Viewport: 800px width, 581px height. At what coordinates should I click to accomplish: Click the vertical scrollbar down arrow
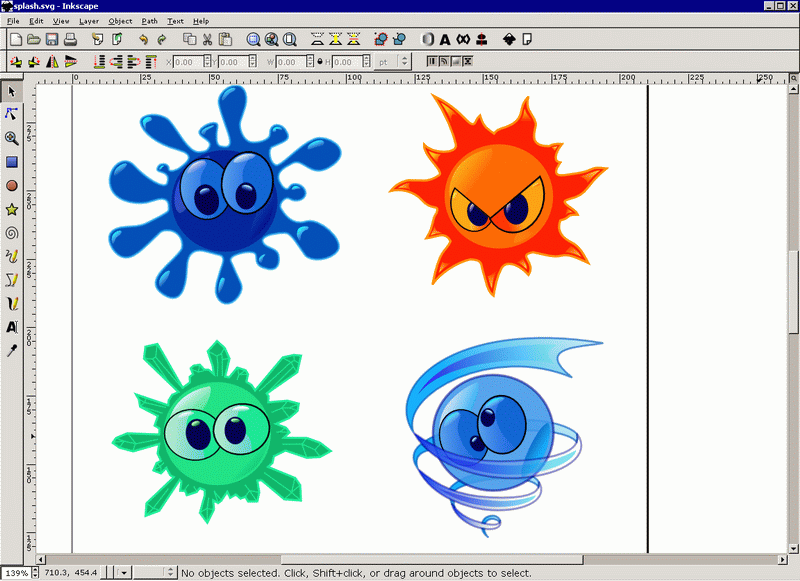pyautogui.click(x=793, y=549)
